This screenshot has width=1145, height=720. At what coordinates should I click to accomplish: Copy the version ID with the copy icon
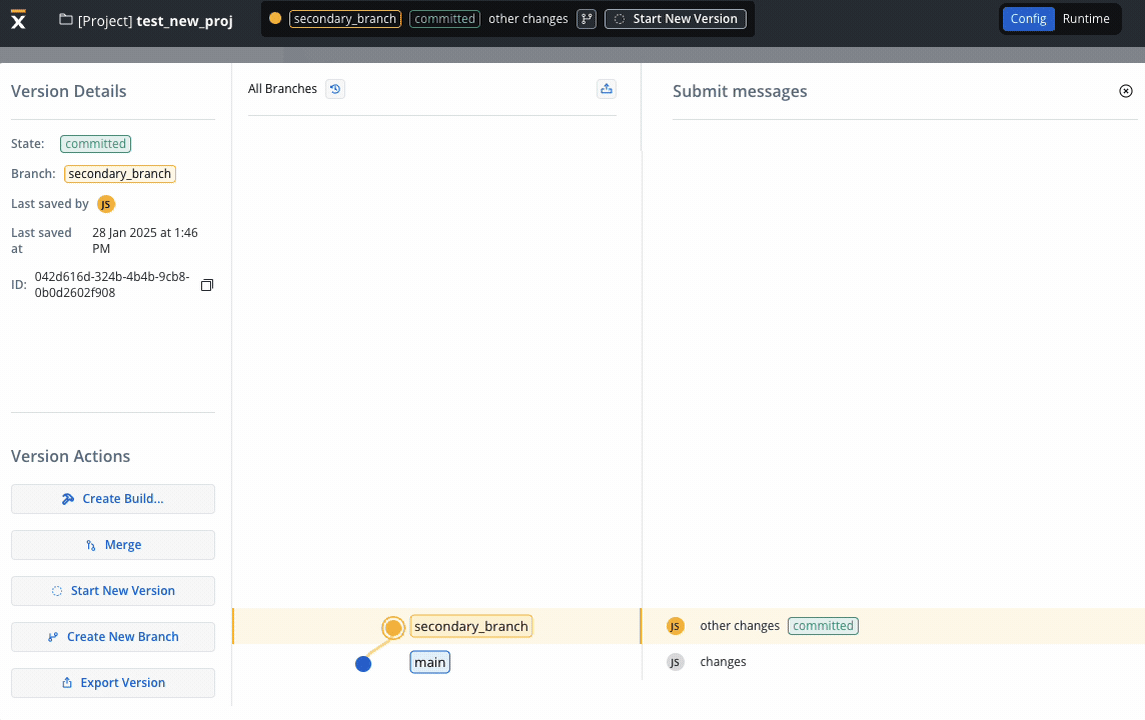point(207,285)
